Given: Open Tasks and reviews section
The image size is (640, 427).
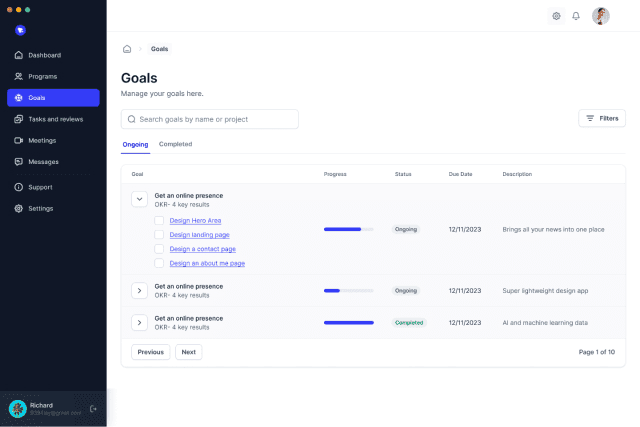Looking at the screenshot, I should 55,119.
